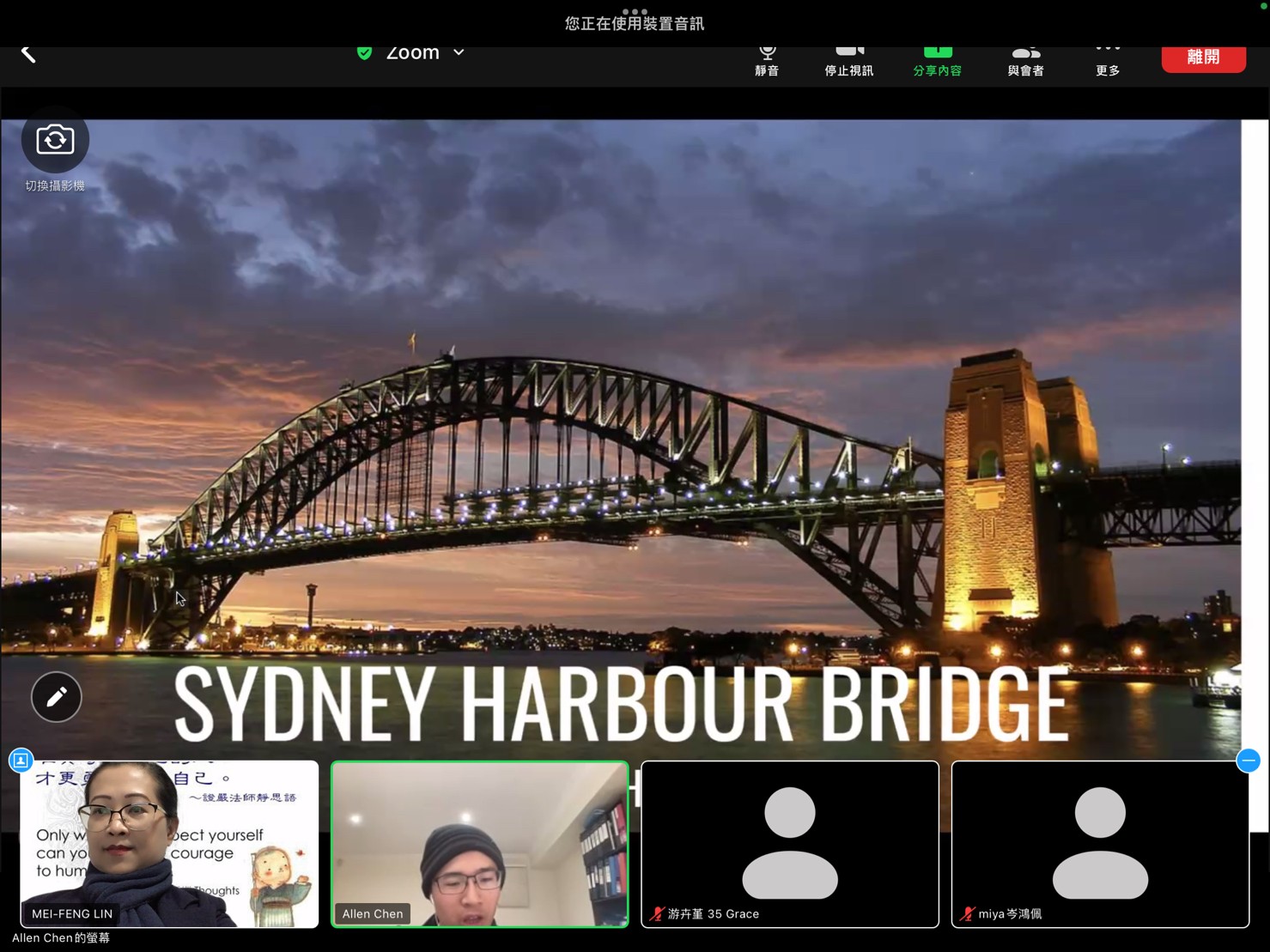The height and width of the screenshot is (952, 1270).
Task: Select the pencil annotation tool
Action: tap(57, 697)
